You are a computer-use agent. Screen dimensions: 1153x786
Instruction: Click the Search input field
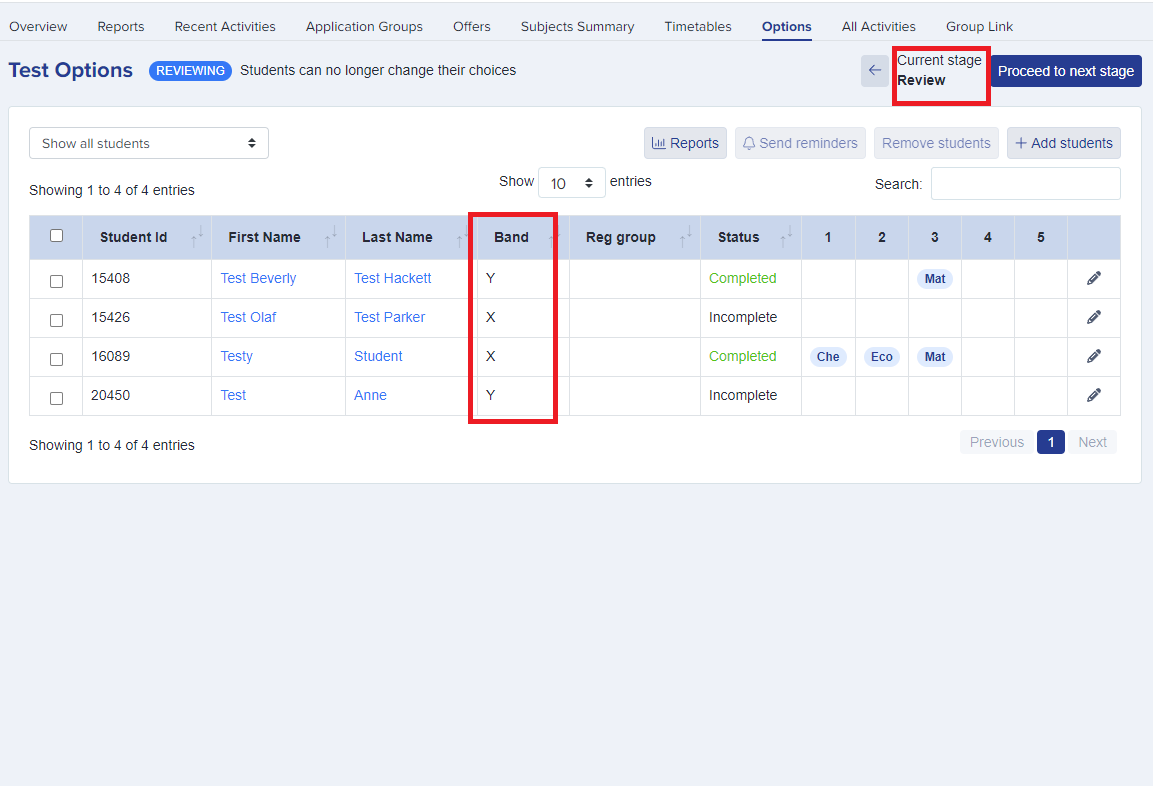coord(1025,184)
